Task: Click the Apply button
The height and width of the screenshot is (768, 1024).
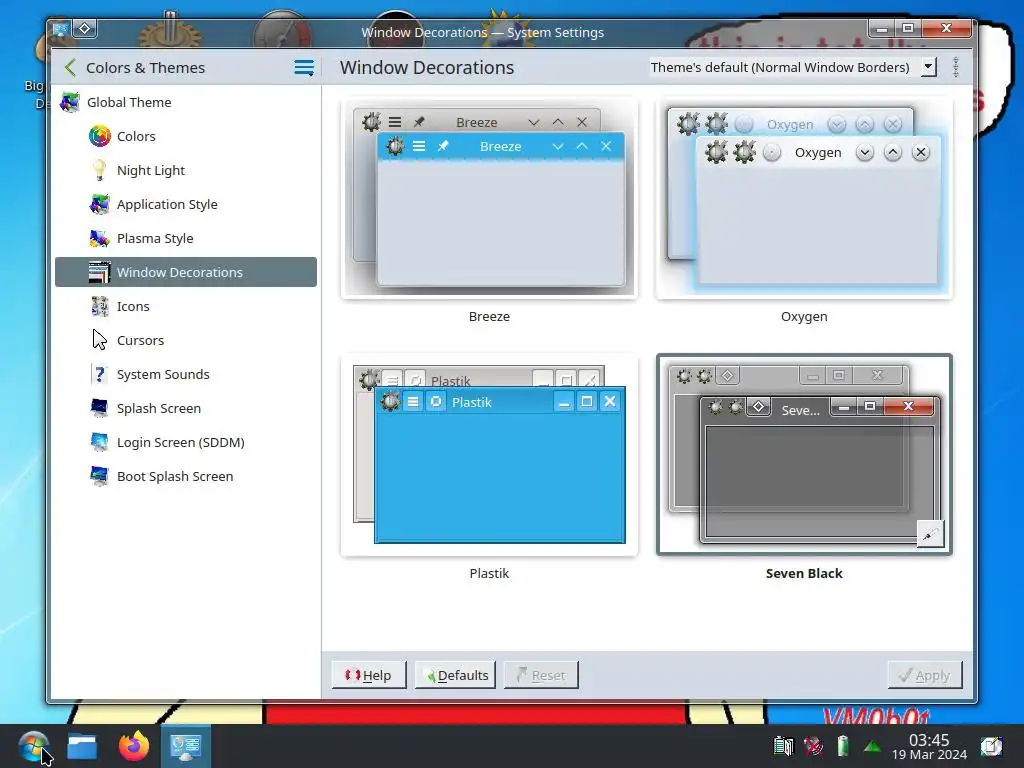Action: pos(925,675)
